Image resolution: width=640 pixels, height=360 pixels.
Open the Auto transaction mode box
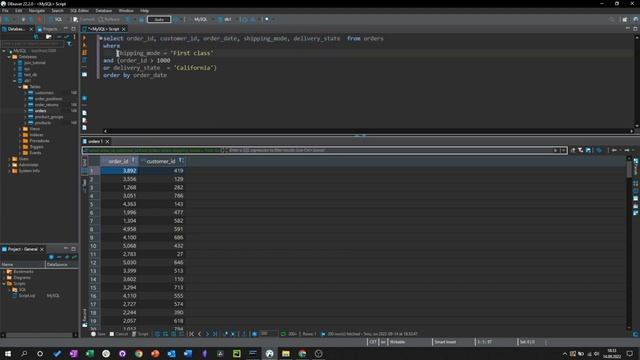(x=159, y=19)
